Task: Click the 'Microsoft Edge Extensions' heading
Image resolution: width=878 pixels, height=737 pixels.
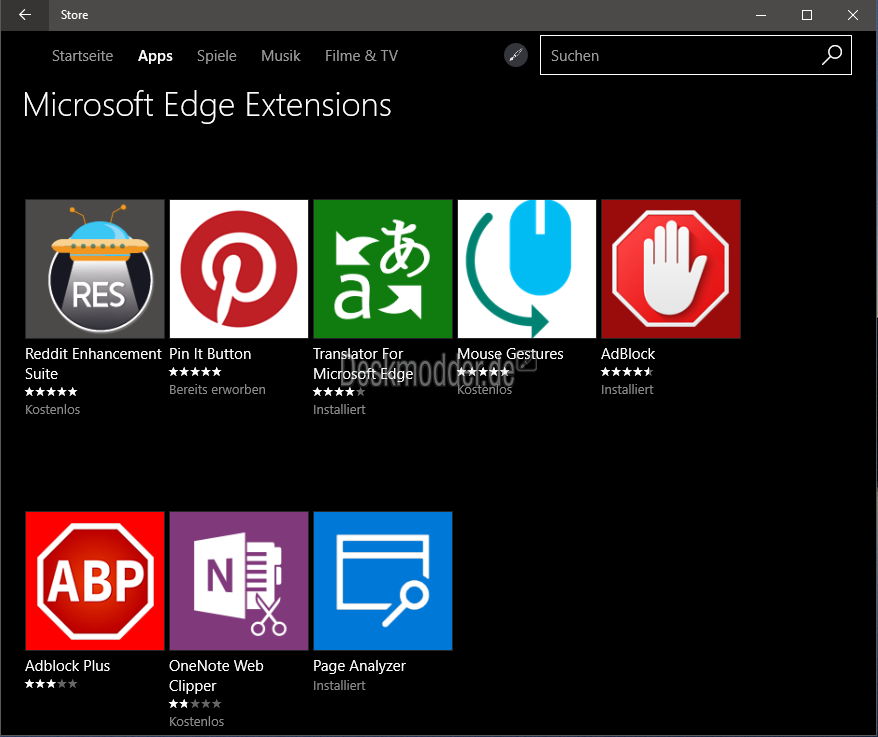Action: (207, 105)
